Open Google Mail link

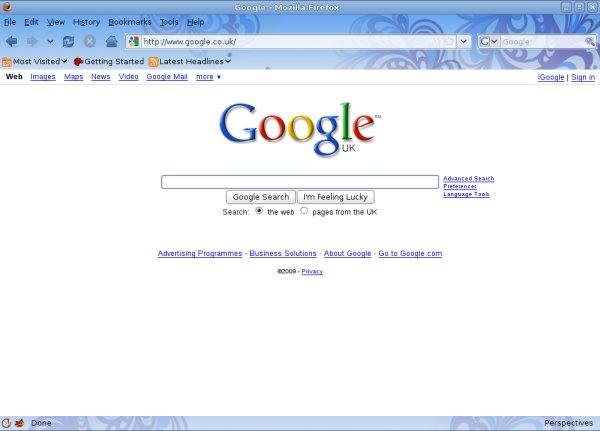pyautogui.click(x=167, y=77)
